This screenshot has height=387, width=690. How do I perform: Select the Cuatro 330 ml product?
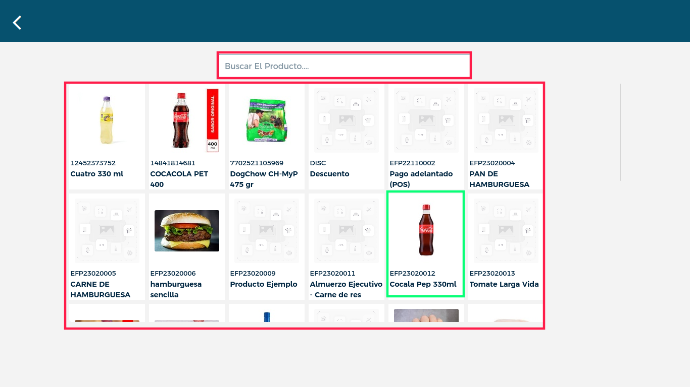point(107,137)
